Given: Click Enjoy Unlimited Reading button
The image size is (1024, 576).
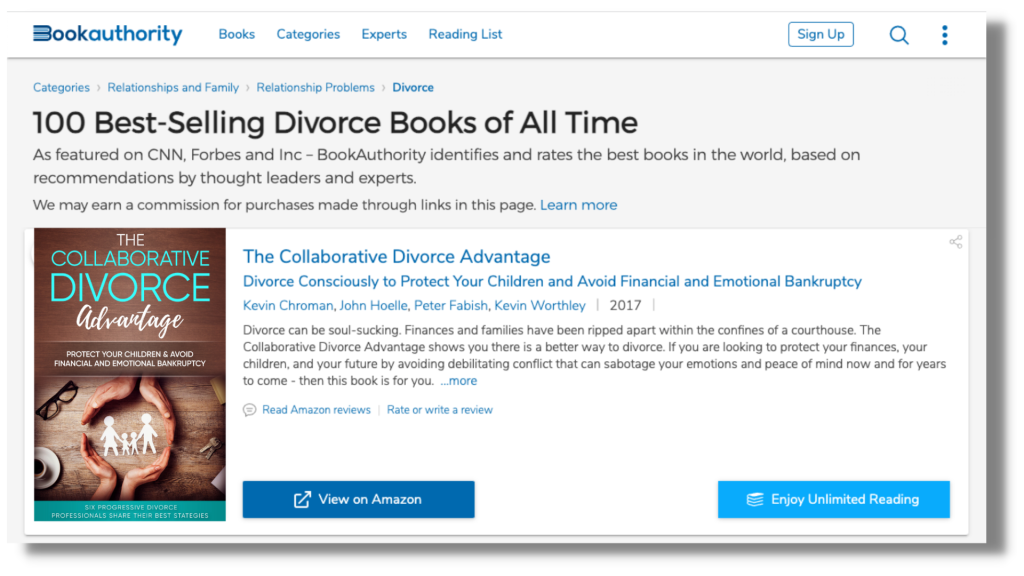Looking at the screenshot, I should (x=833, y=499).
